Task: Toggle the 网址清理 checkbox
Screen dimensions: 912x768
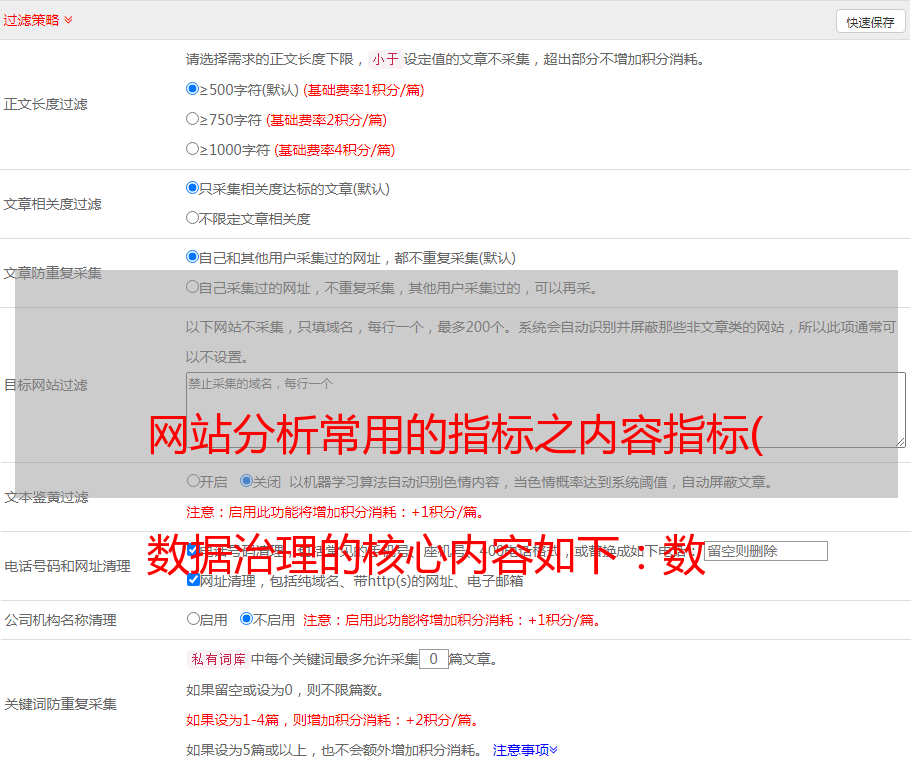Action: pos(193,580)
